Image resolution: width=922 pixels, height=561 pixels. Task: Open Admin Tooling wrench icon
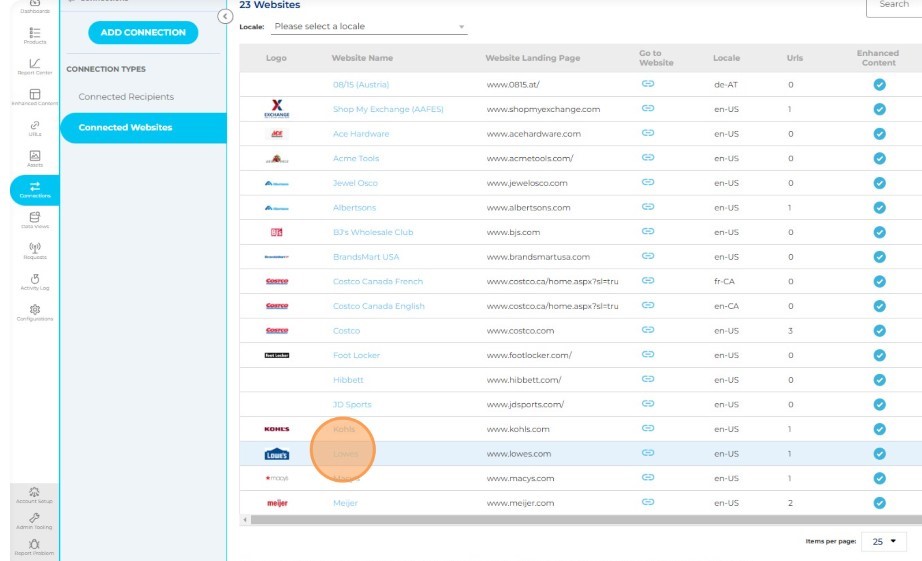click(x=34, y=521)
